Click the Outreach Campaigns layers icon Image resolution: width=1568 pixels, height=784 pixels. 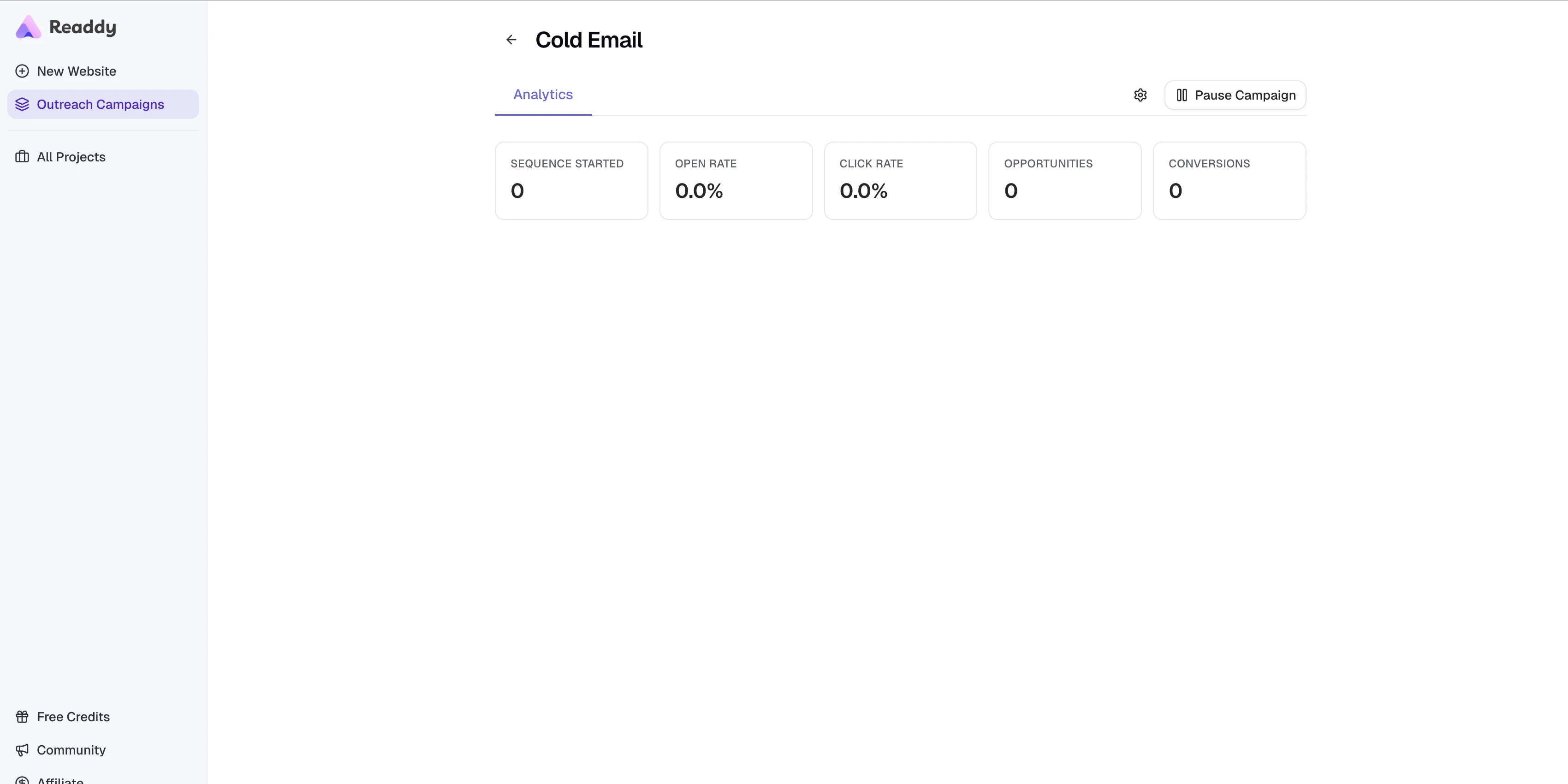point(22,103)
